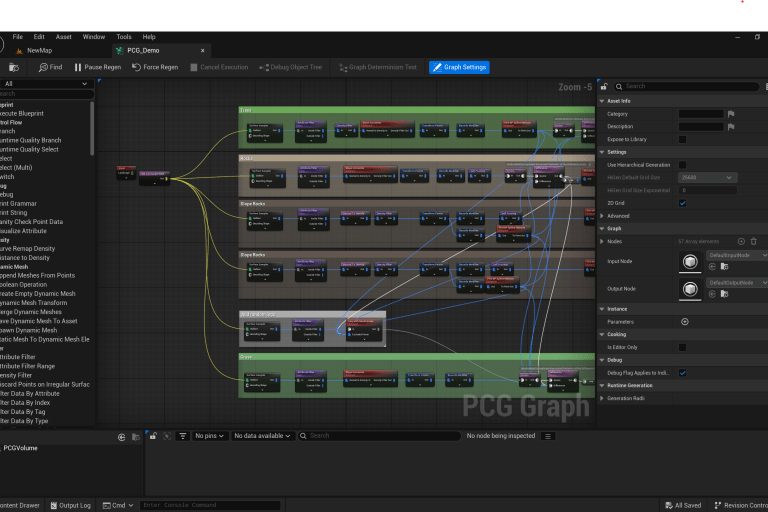Enable the Expose to Library checkbox
768x512 pixels.
coord(682,140)
